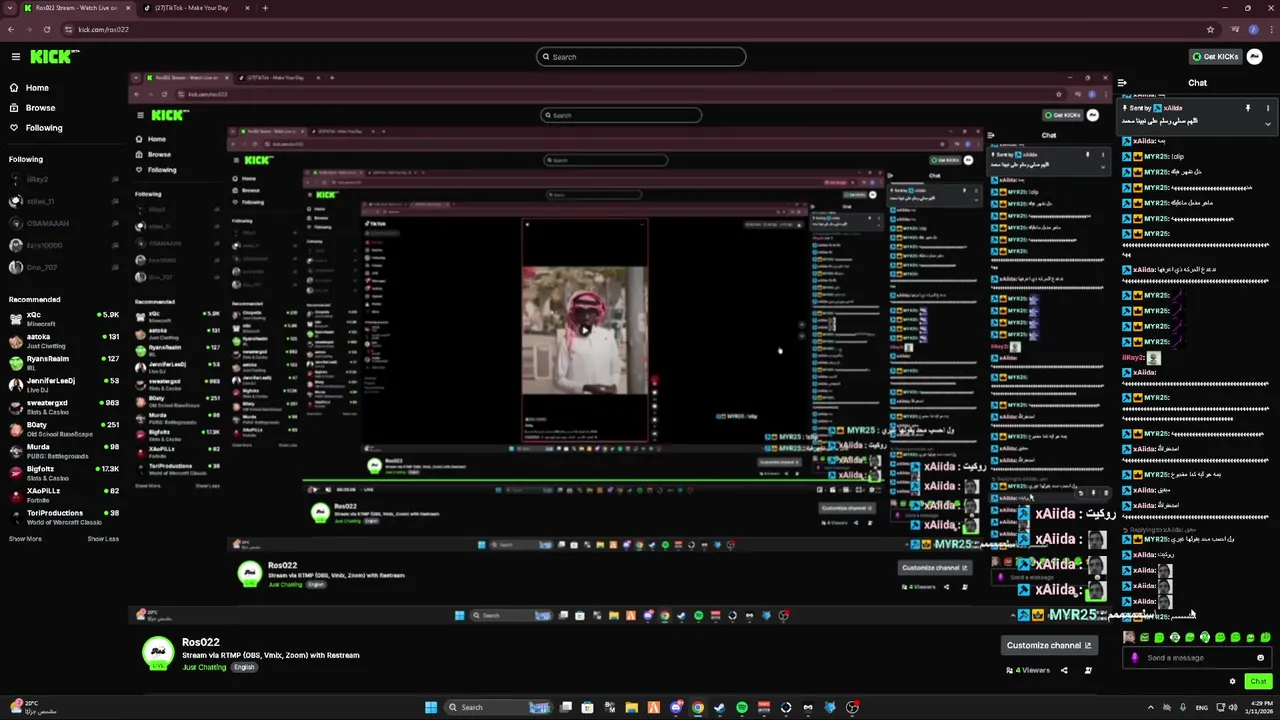Open the profile avatar menu at top right

(x=1256, y=57)
